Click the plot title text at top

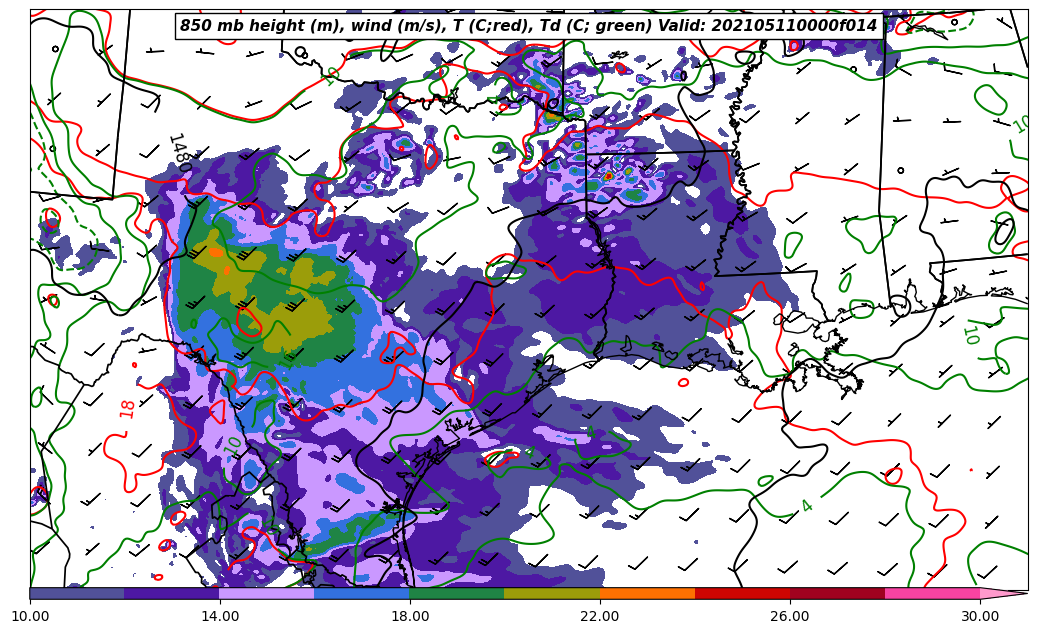[x=528, y=26]
